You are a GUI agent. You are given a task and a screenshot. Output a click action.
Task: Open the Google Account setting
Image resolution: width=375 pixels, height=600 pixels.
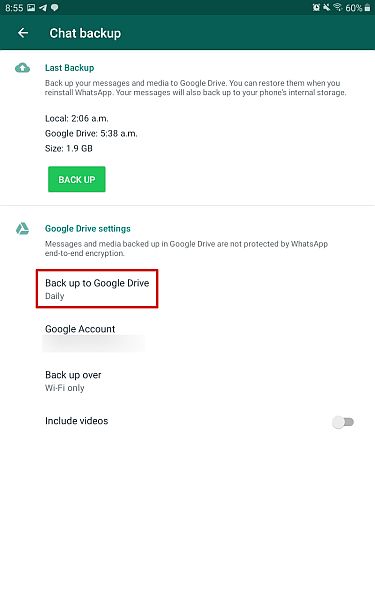pos(94,337)
